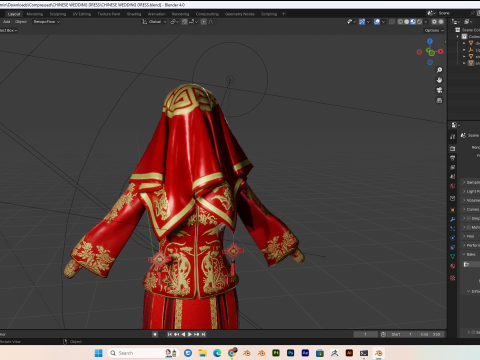Viewport: 480px width, 360px height.
Task: Select rendered viewport shading
Action: pos(419,22)
